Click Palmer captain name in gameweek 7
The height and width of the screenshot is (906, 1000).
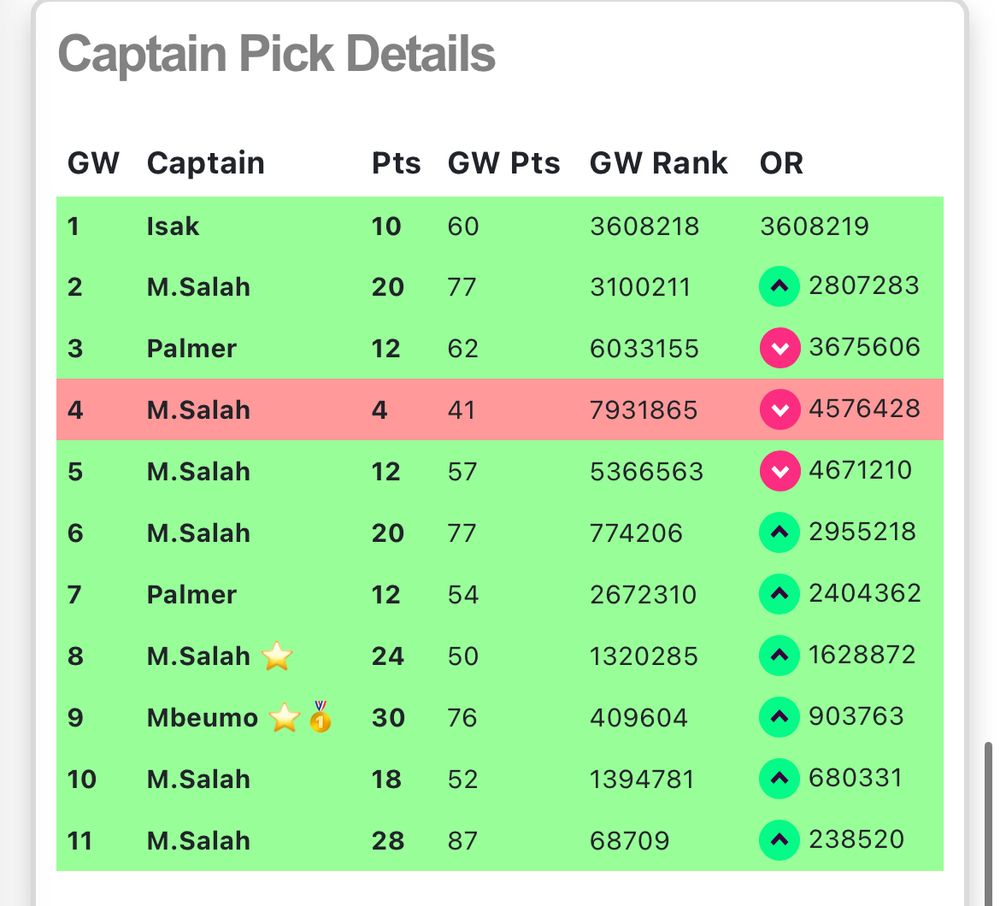click(x=191, y=595)
